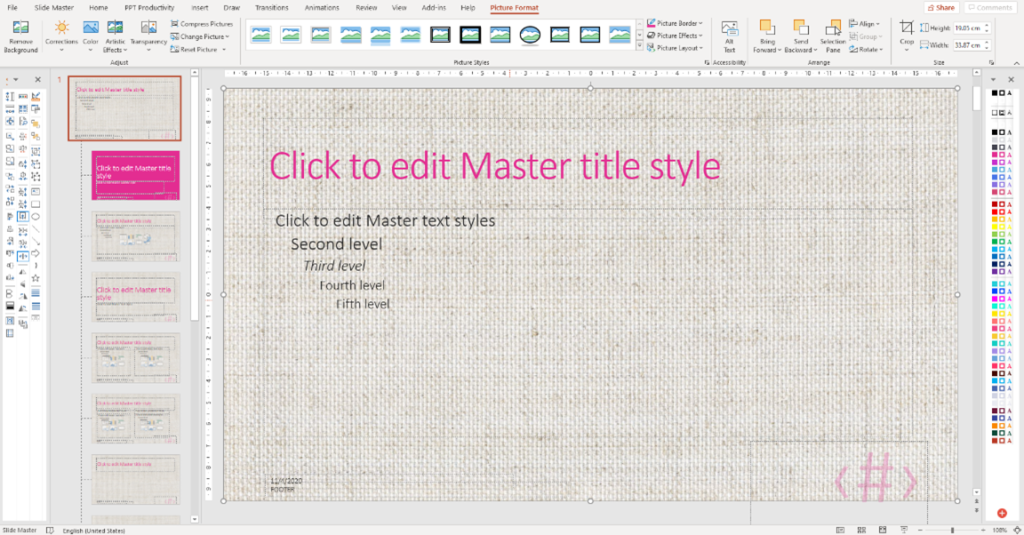The height and width of the screenshot is (535, 1024).
Task: Open Change Picture dropdown
Action: click(200, 37)
